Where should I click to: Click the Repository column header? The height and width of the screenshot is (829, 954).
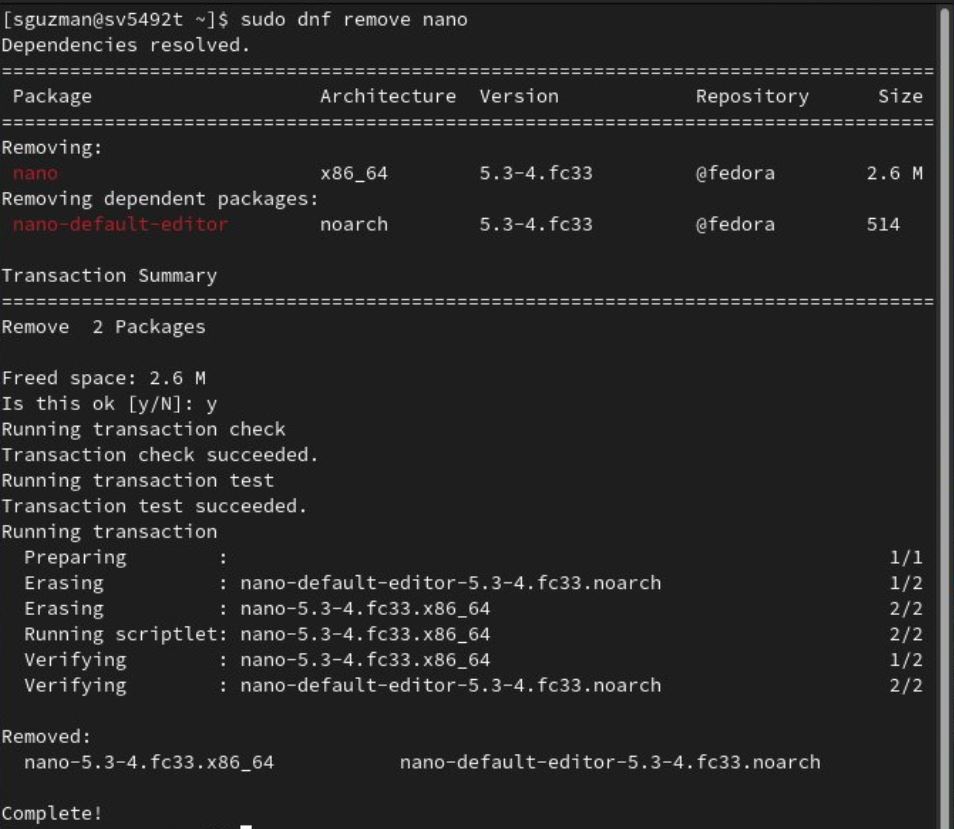[x=752, y=97]
